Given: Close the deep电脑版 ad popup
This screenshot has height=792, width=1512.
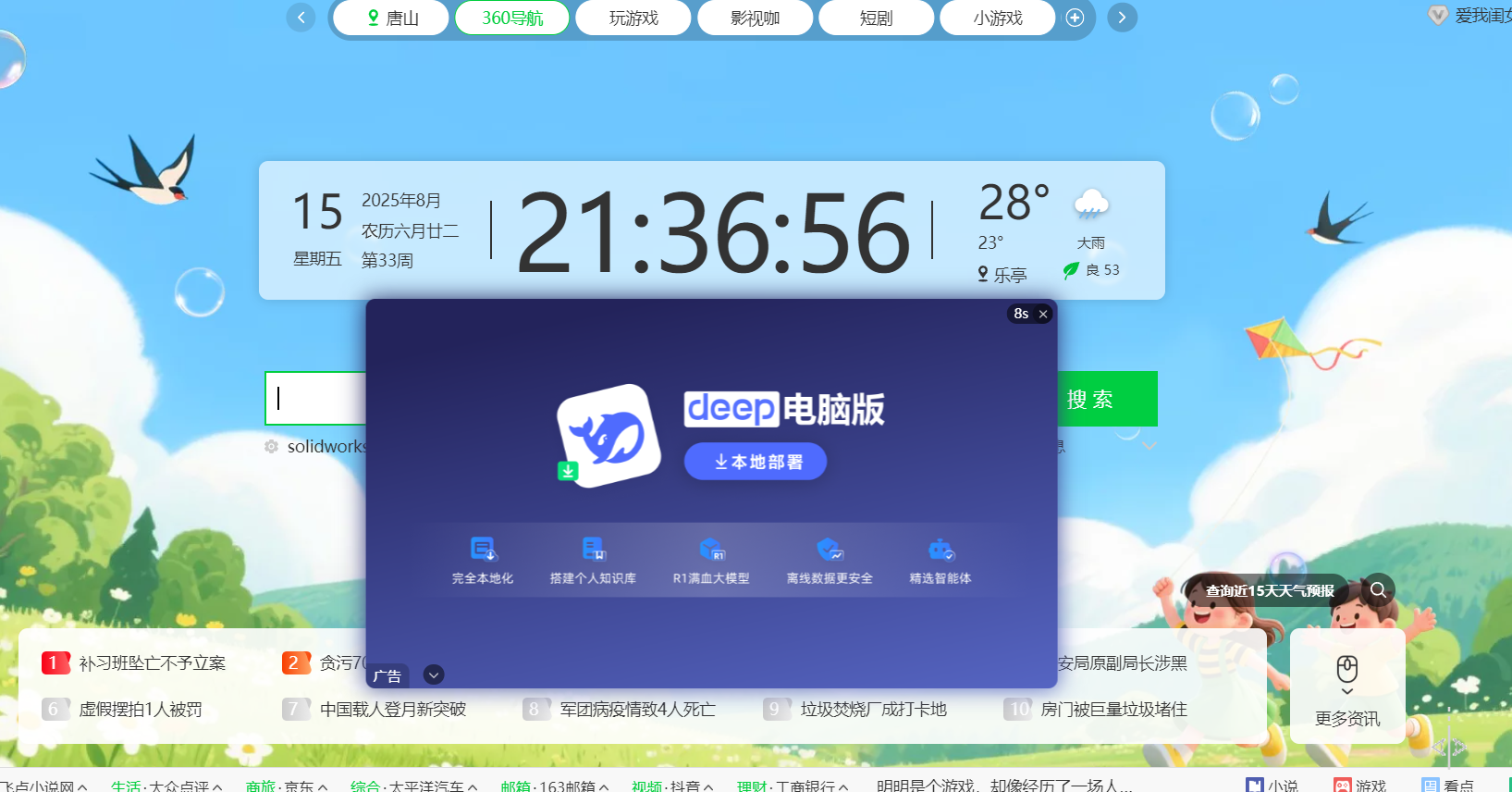Looking at the screenshot, I should [1043, 314].
